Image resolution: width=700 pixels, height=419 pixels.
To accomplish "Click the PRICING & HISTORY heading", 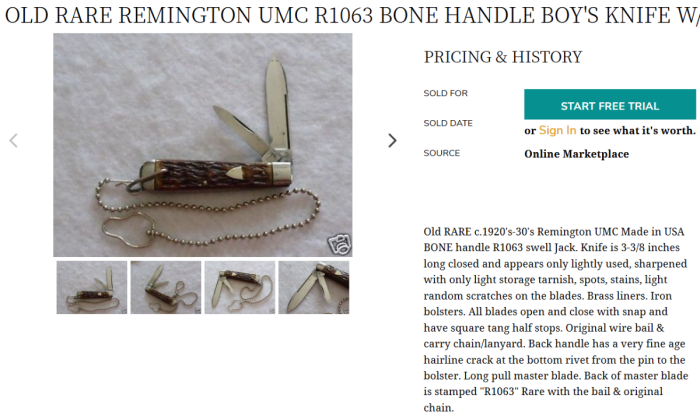I will coord(503,57).
